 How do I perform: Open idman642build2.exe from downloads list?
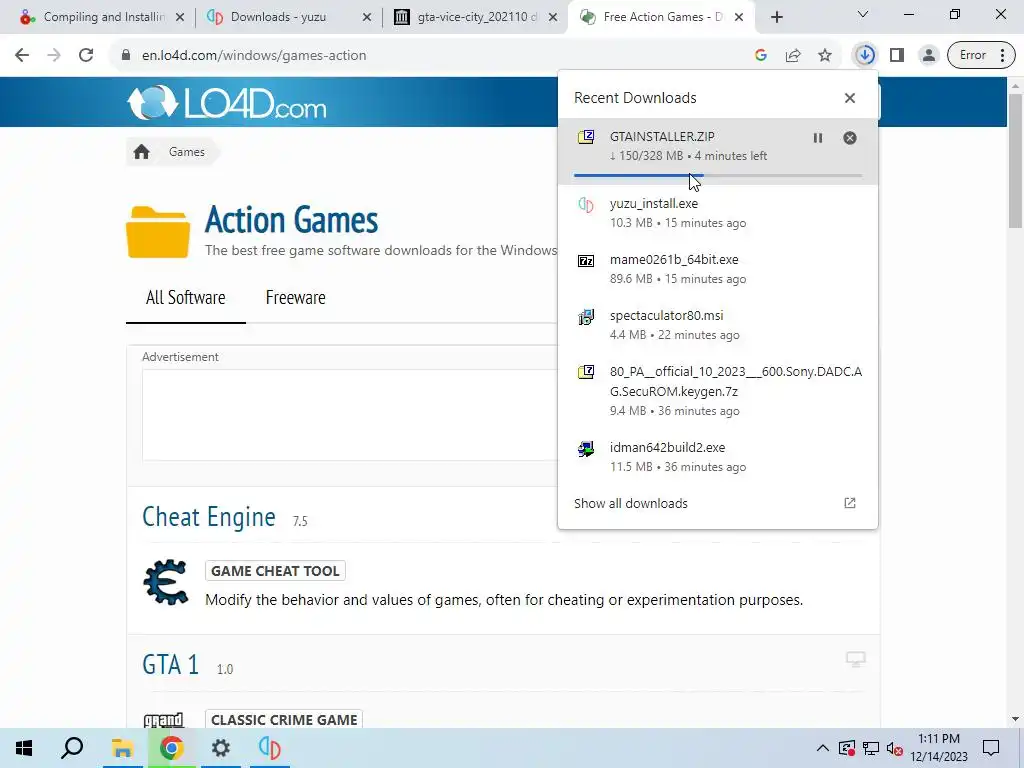718,456
